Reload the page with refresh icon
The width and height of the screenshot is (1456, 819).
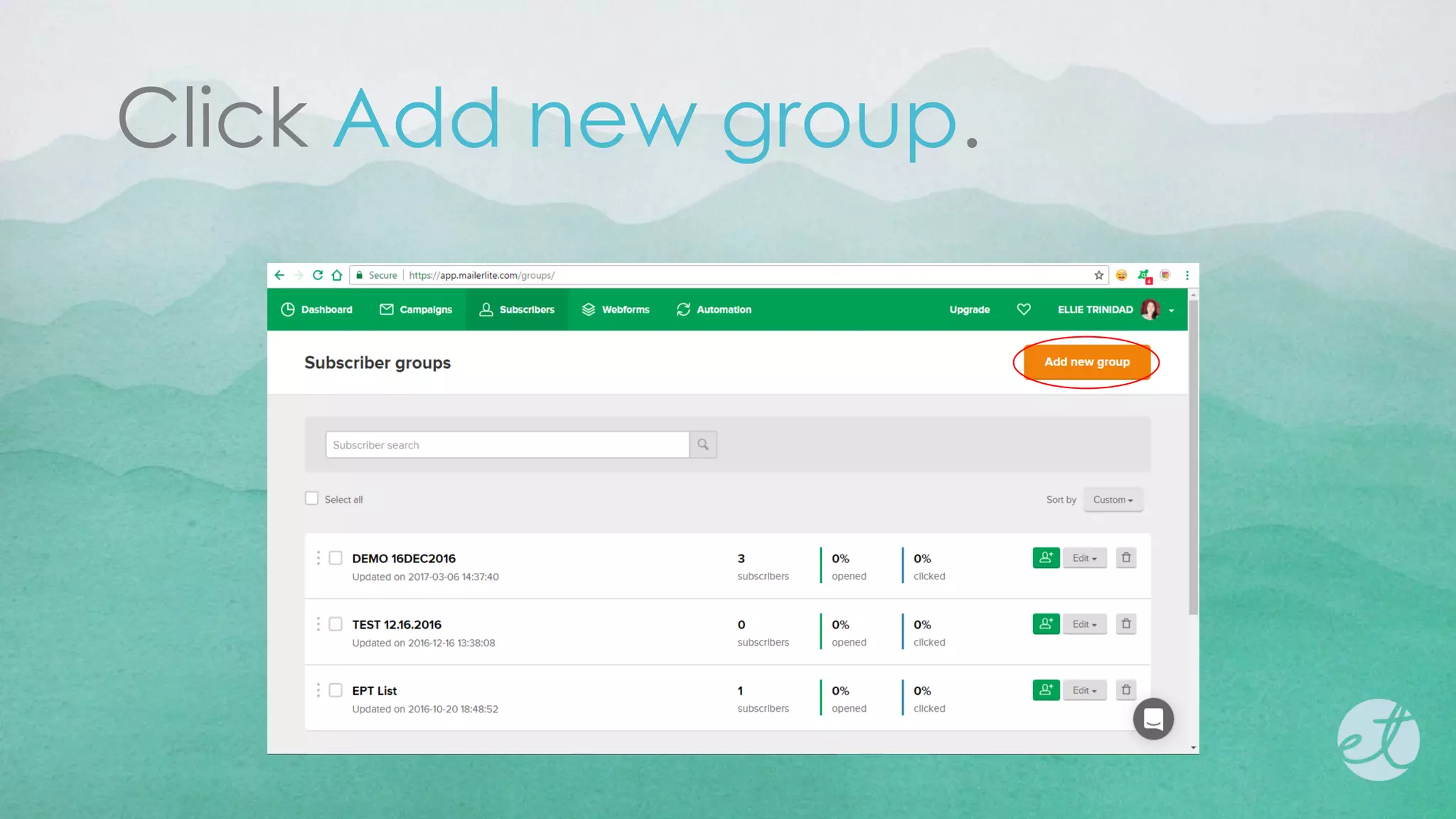coord(318,275)
